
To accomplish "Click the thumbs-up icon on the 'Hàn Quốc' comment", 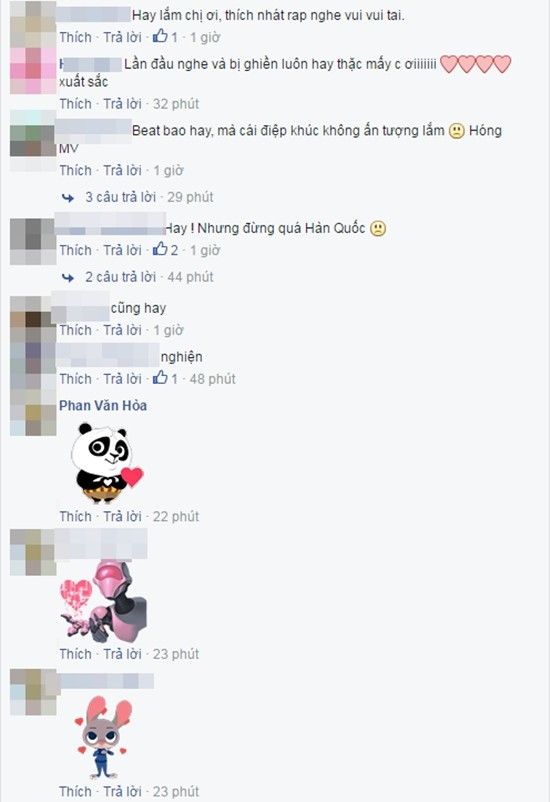I will coord(160,249).
